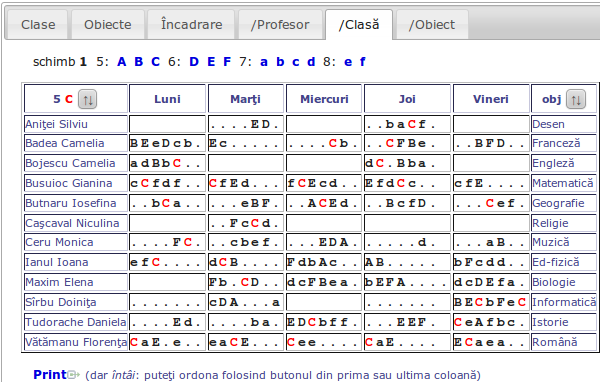Select the /Profesor tab
Image resolution: width=600 pixels, height=382 pixels.
point(280,25)
